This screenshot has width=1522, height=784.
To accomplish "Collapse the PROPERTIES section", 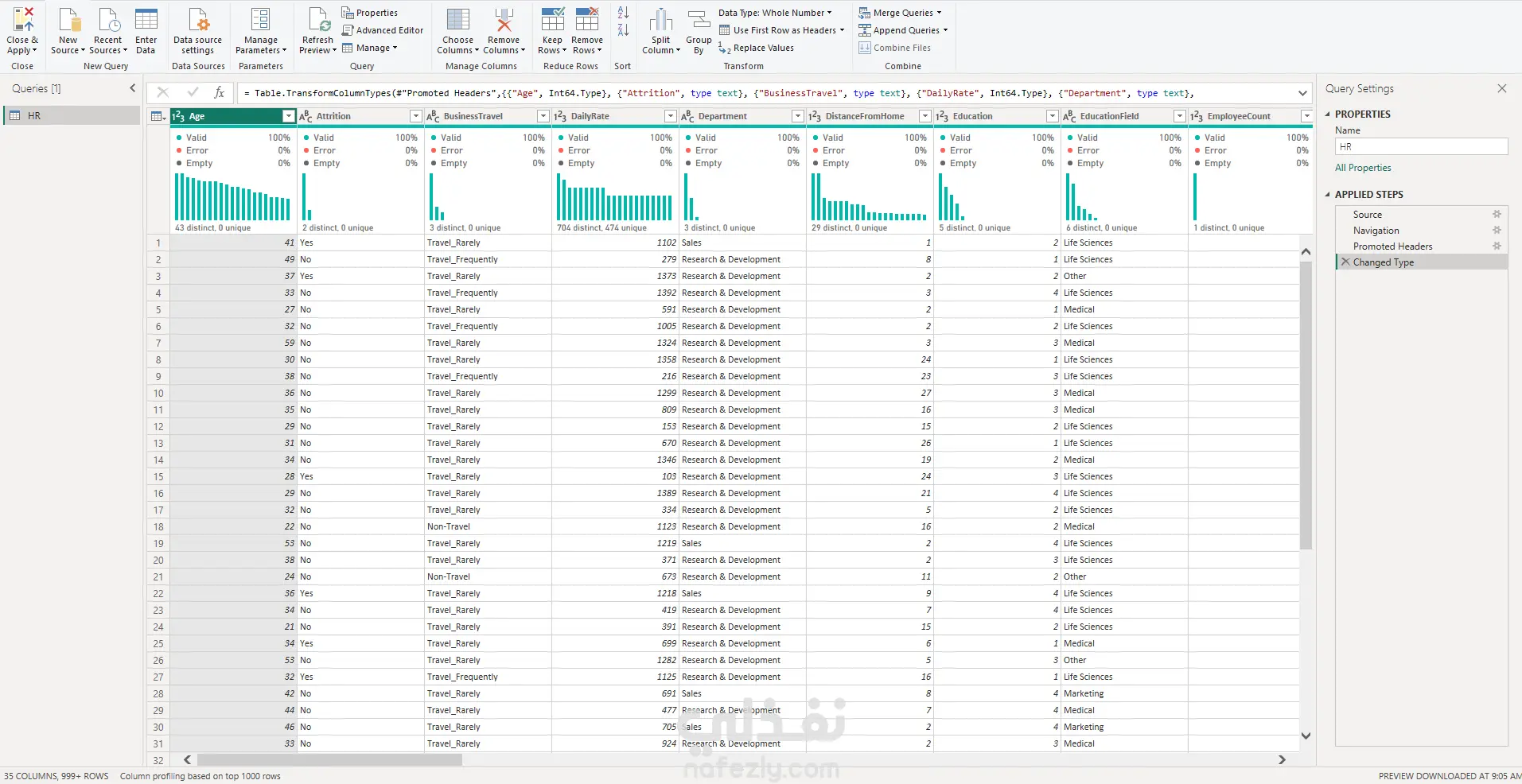I will click(x=1327, y=114).
